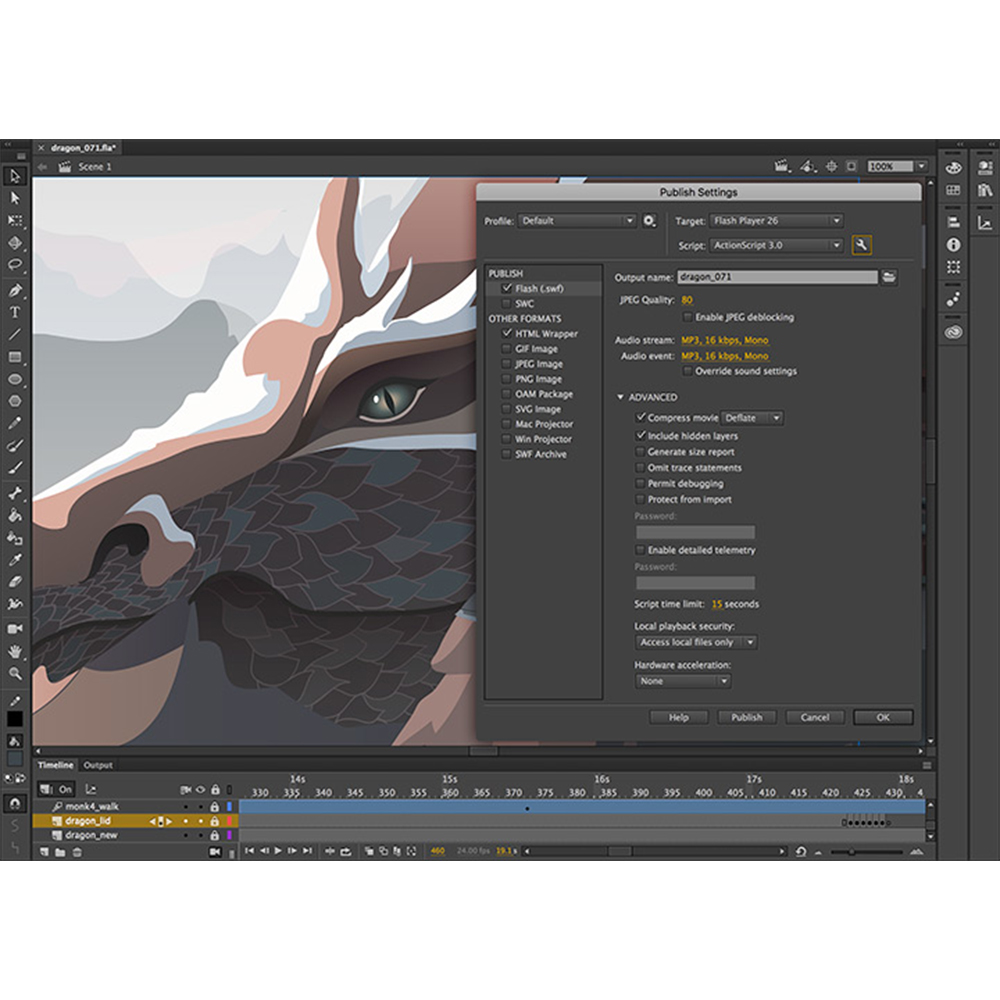The height and width of the screenshot is (1000, 1000).
Task: Click the black stroke color swatch
Action: [15, 719]
